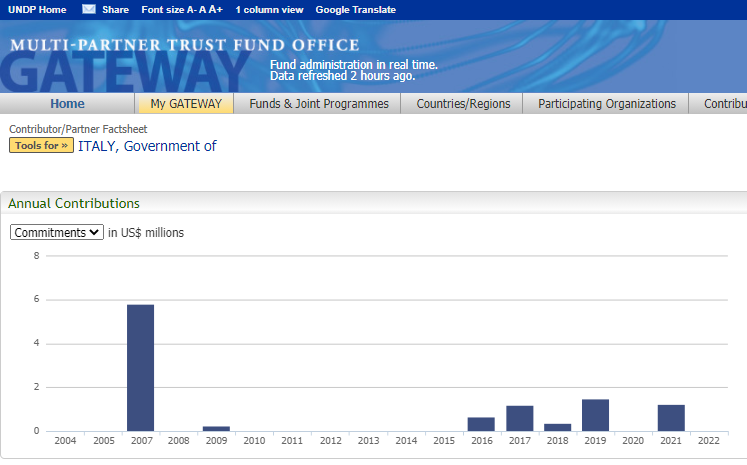Click the 2017 contribution bar
This screenshot has height=465, width=747.
(520, 418)
